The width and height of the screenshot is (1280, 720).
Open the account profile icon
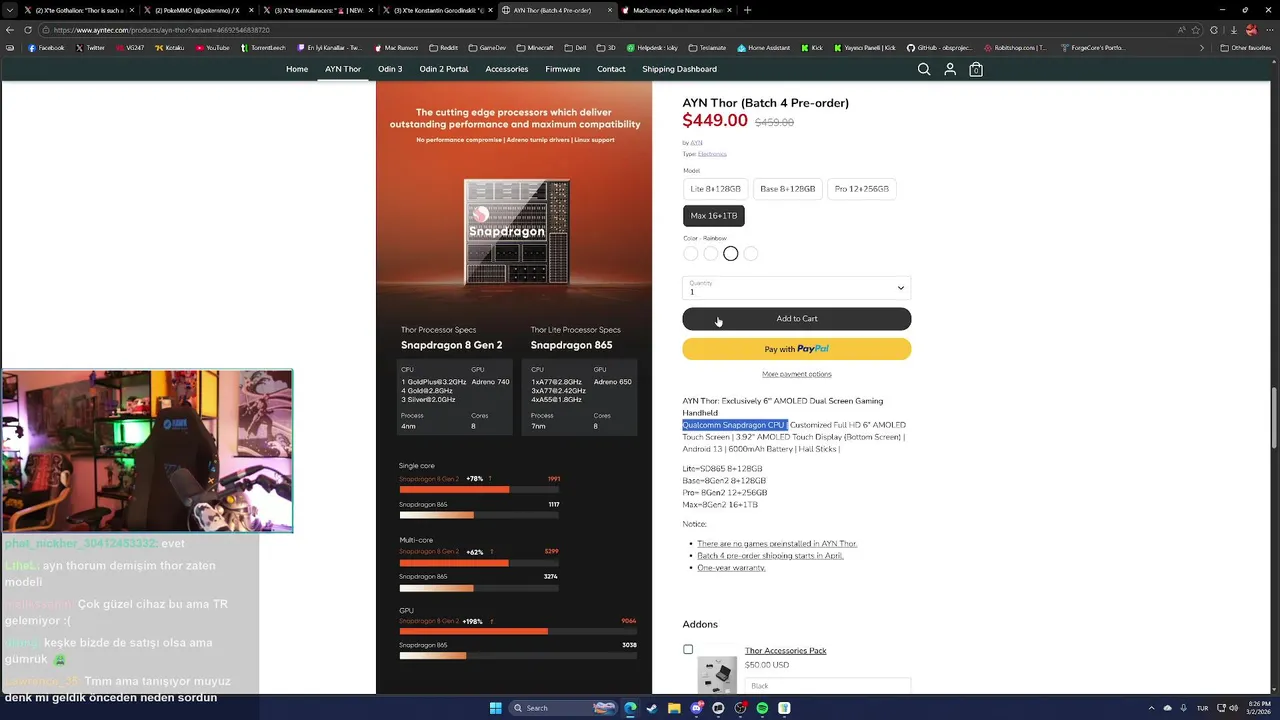pos(950,69)
